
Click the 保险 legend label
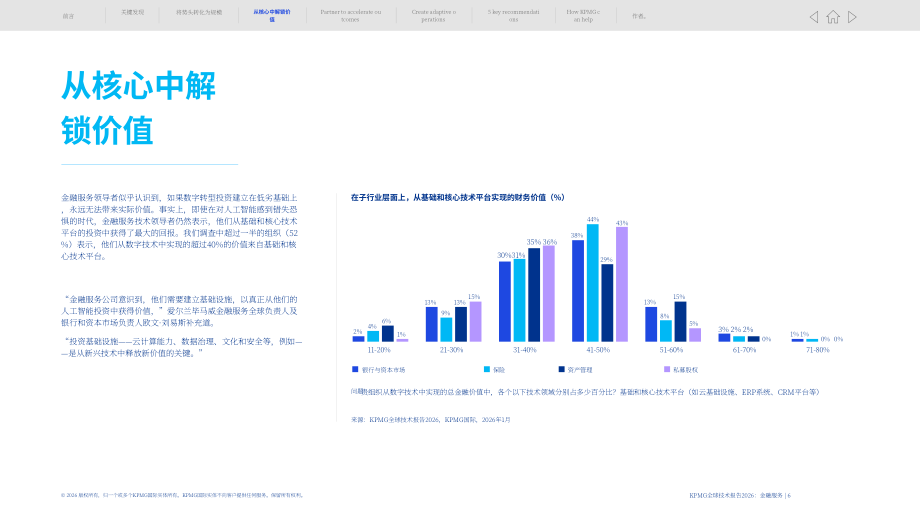coord(499,370)
